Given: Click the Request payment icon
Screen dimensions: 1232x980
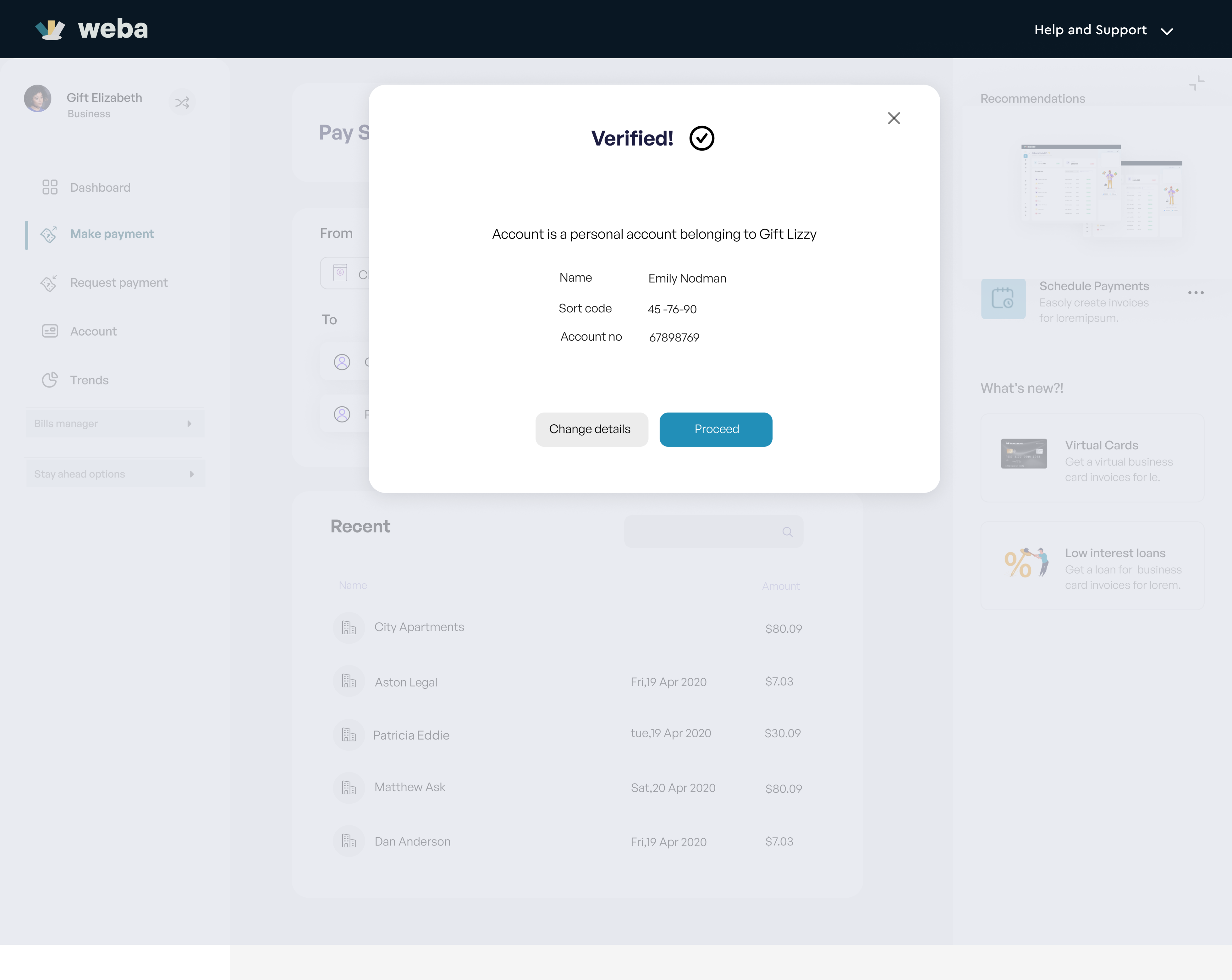Looking at the screenshot, I should tap(48, 283).
